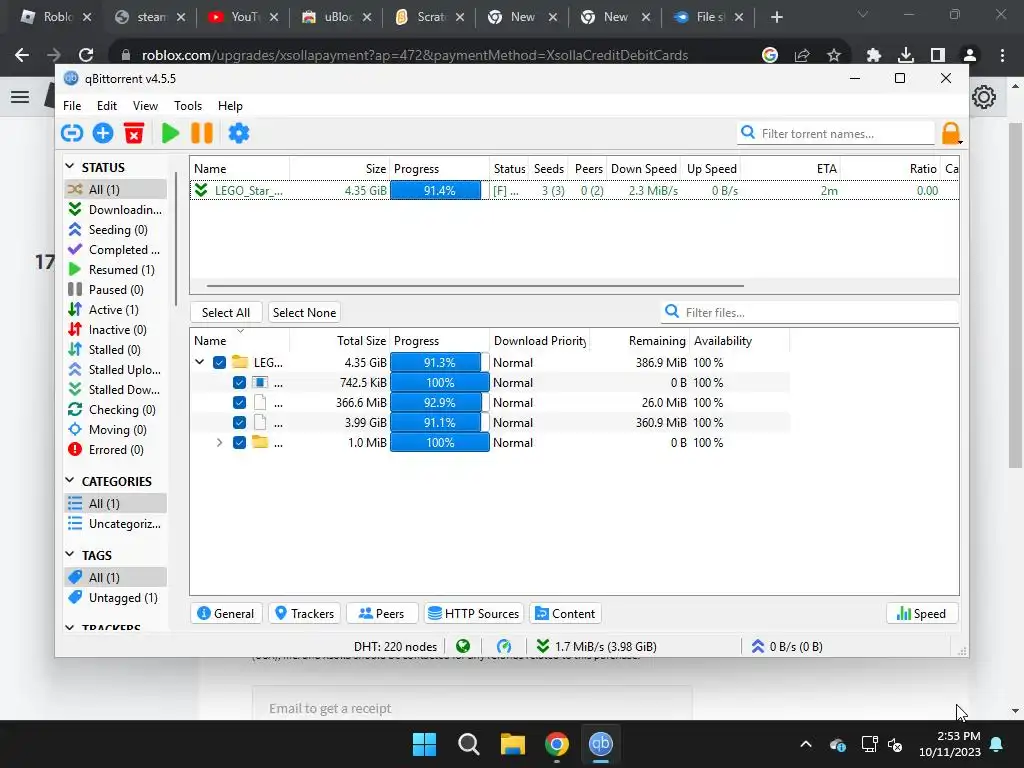This screenshot has width=1024, height=768.
Task: Uncheck the 366.6 MiB file checkbox
Action: tap(240, 403)
